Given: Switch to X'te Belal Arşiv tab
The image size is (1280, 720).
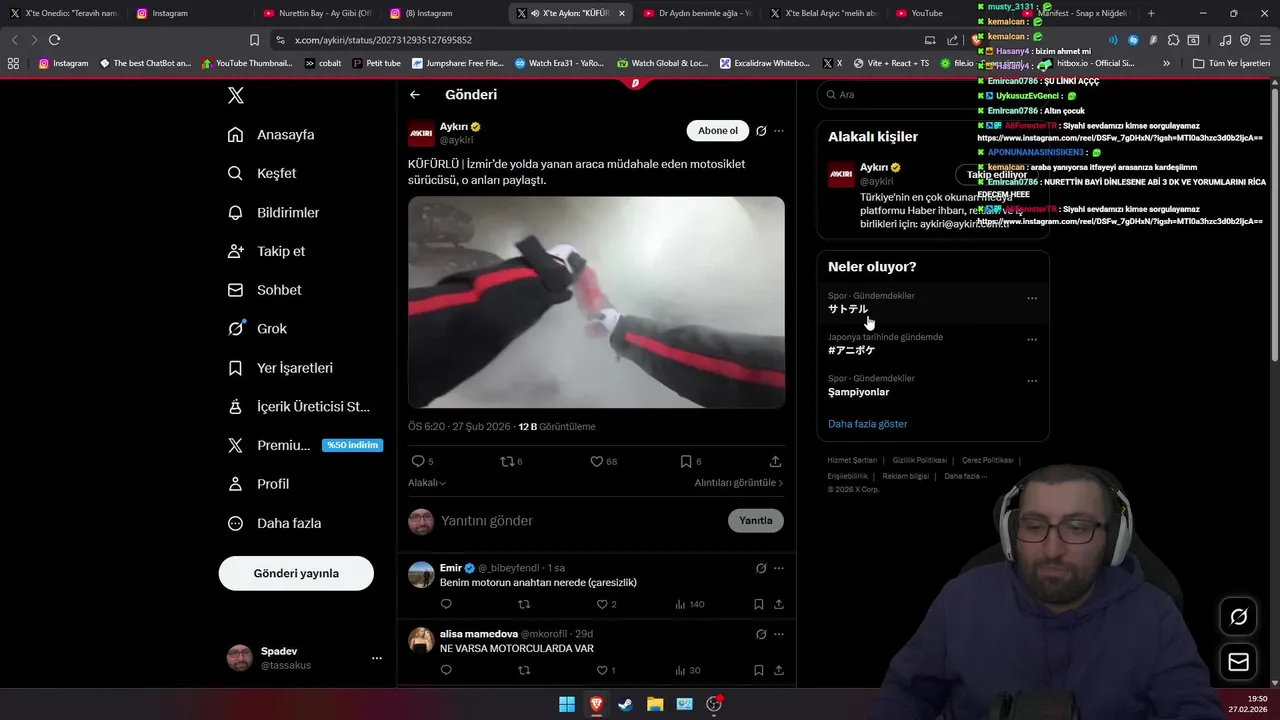Looking at the screenshot, I should (x=824, y=13).
